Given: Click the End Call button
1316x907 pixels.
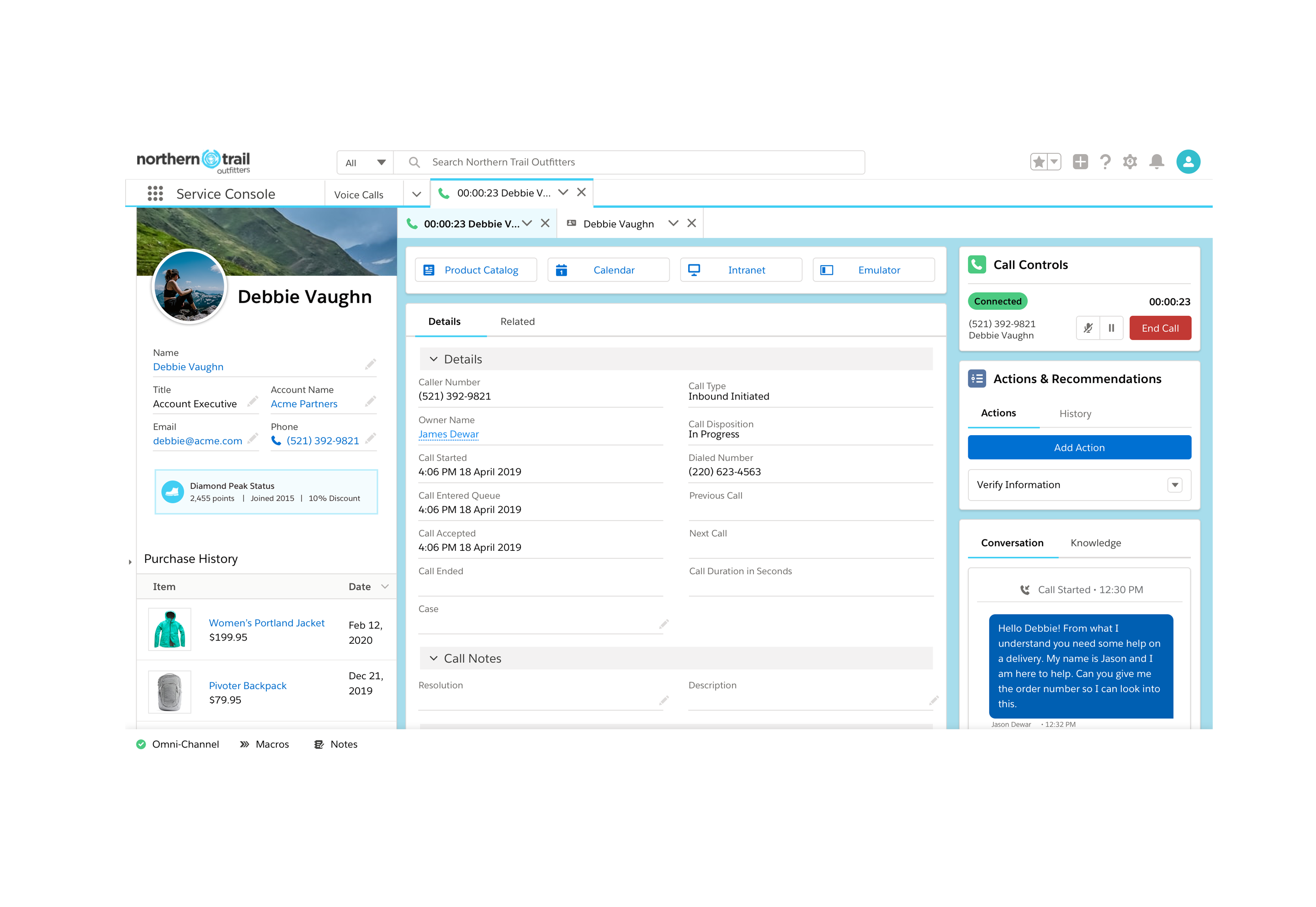Looking at the screenshot, I should (x=1160, y=328).
